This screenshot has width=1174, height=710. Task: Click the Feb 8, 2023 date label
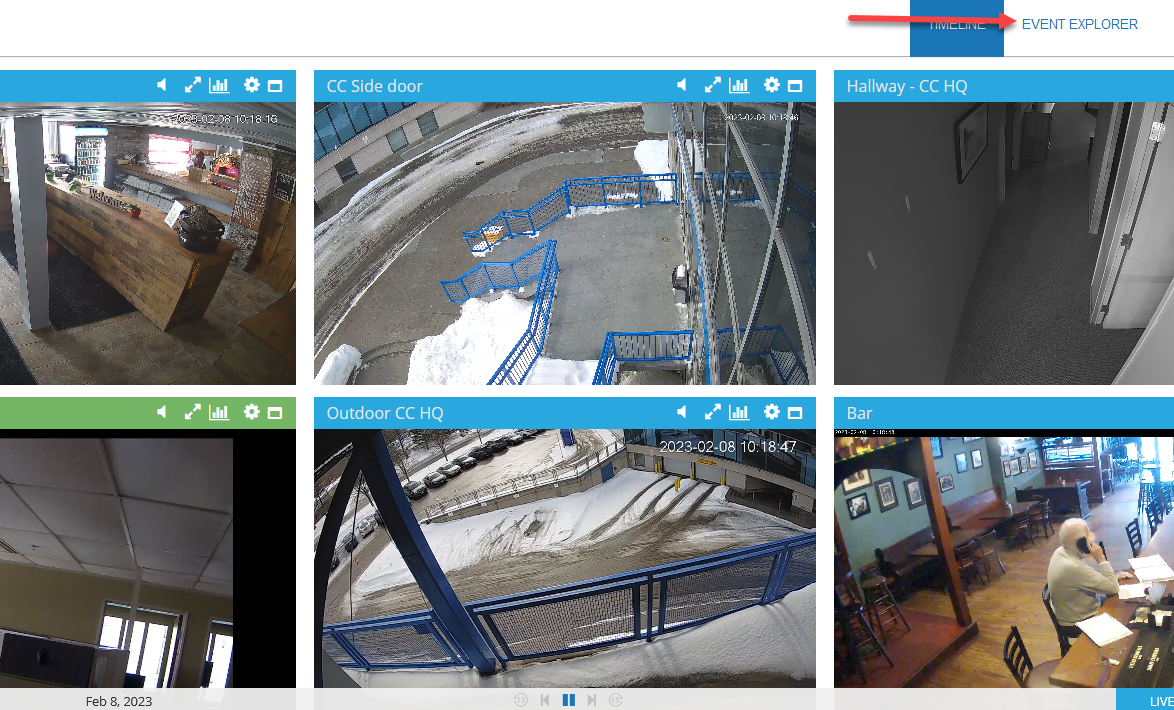pos(118,701)
